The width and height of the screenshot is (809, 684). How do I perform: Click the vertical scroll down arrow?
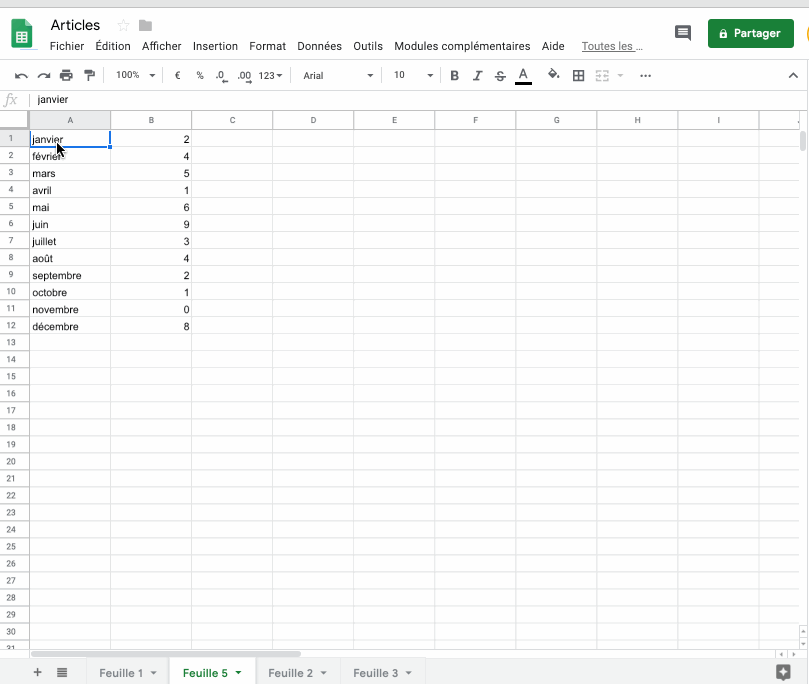point(803,643)
